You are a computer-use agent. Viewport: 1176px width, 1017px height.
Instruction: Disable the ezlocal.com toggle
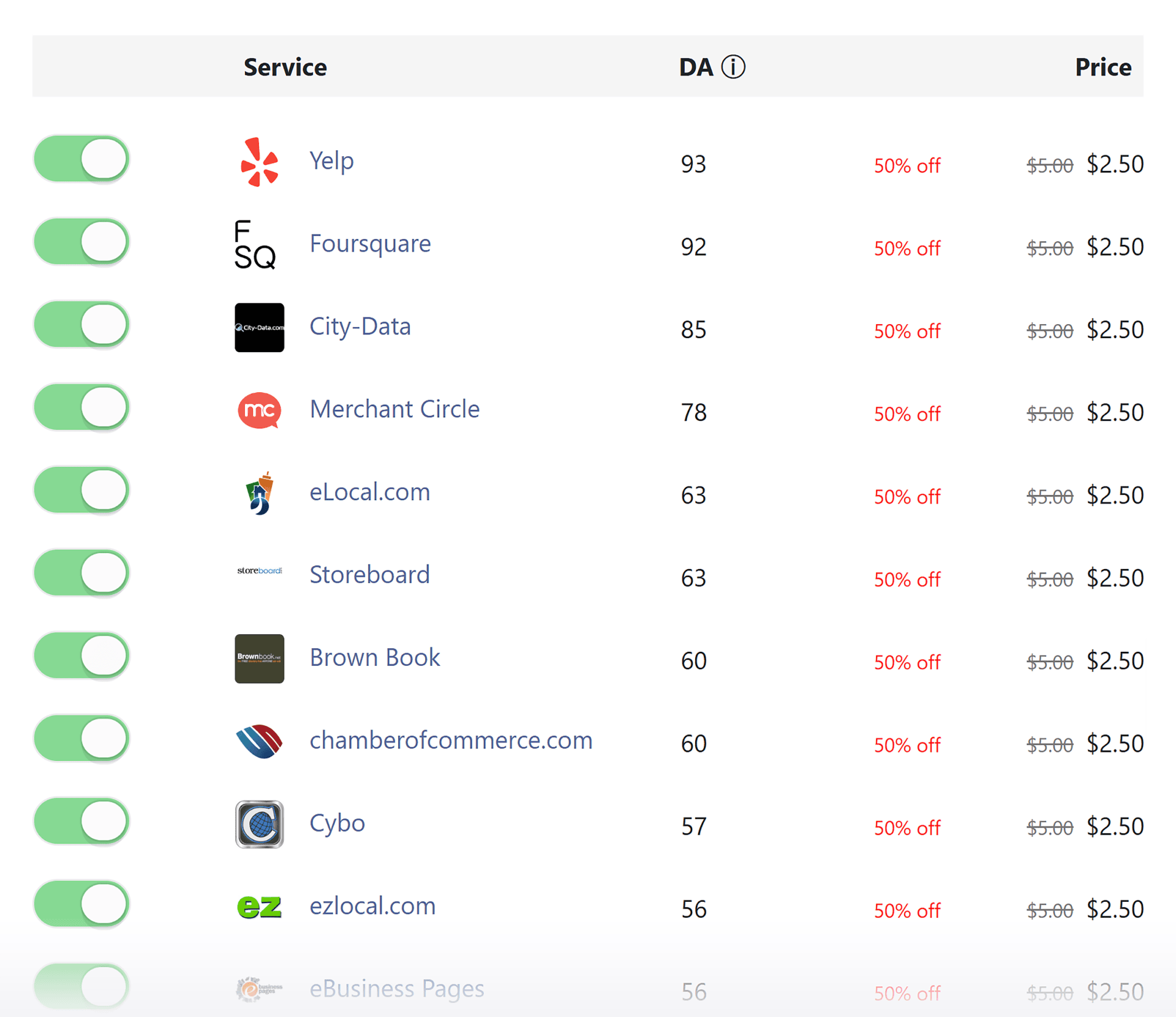pos(81,904)
